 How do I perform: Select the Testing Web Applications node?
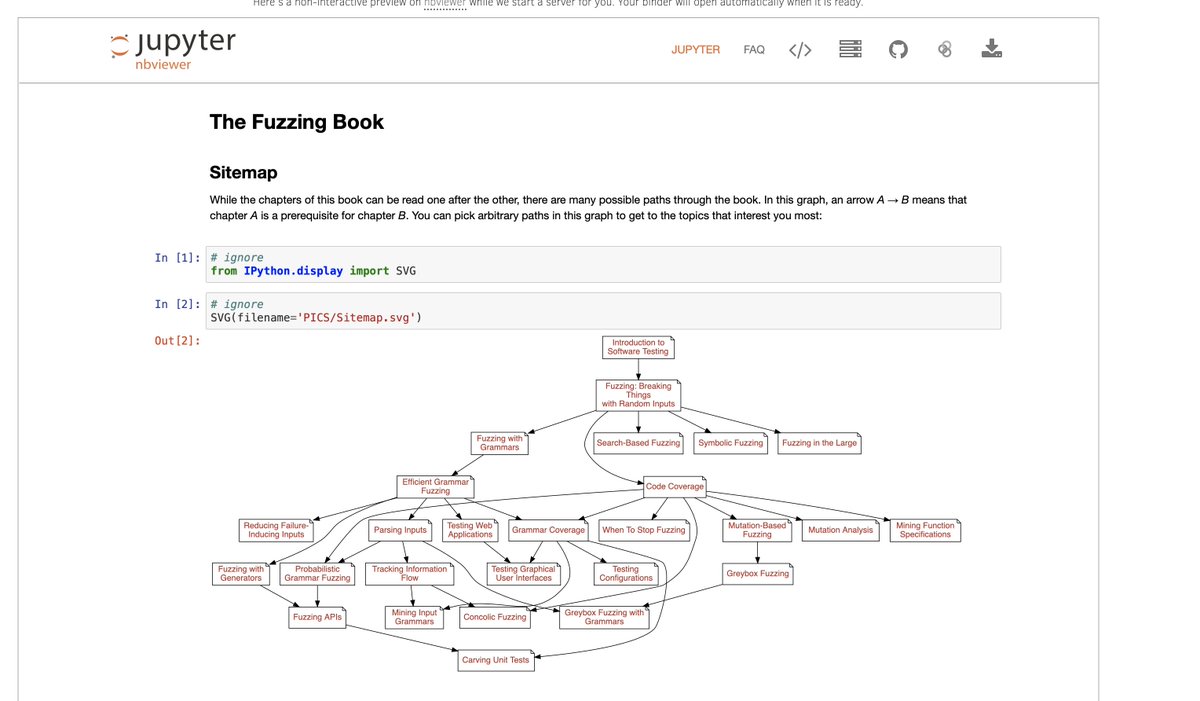tap(469, 530)
